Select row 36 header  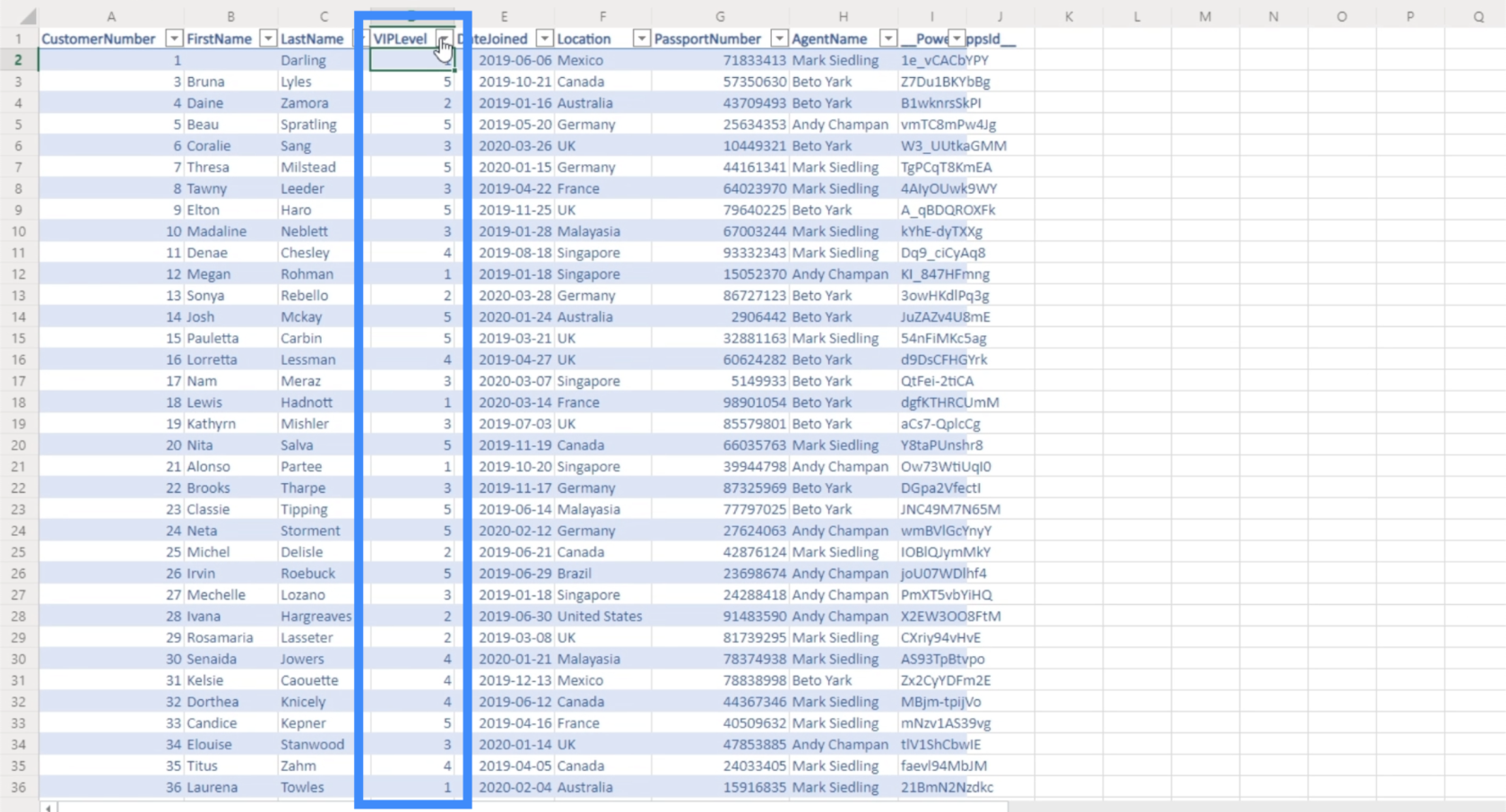(x=18, y=787)
